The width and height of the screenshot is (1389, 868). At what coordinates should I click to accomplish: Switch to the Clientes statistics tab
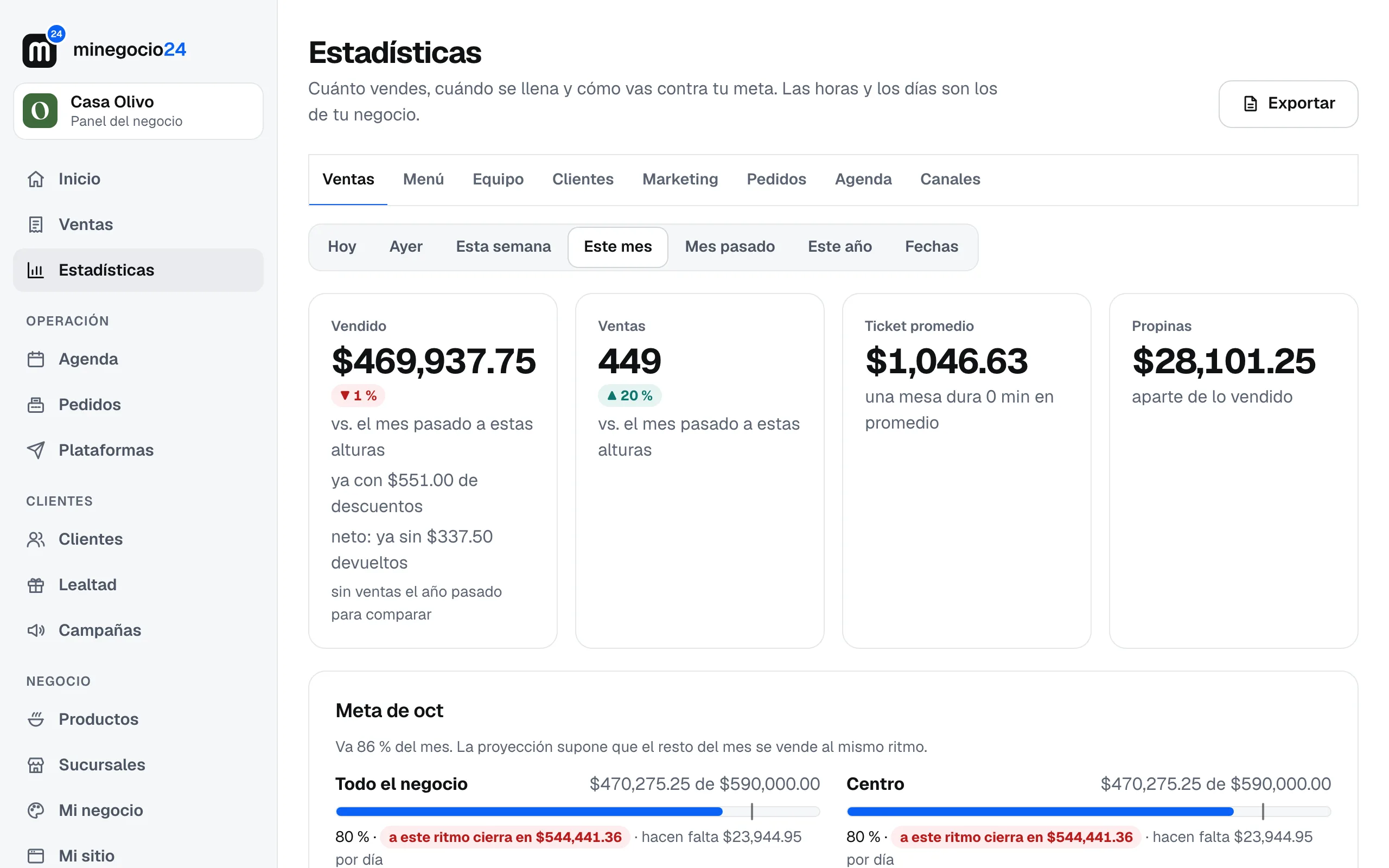pyautogui.click(x=583, y=180)
